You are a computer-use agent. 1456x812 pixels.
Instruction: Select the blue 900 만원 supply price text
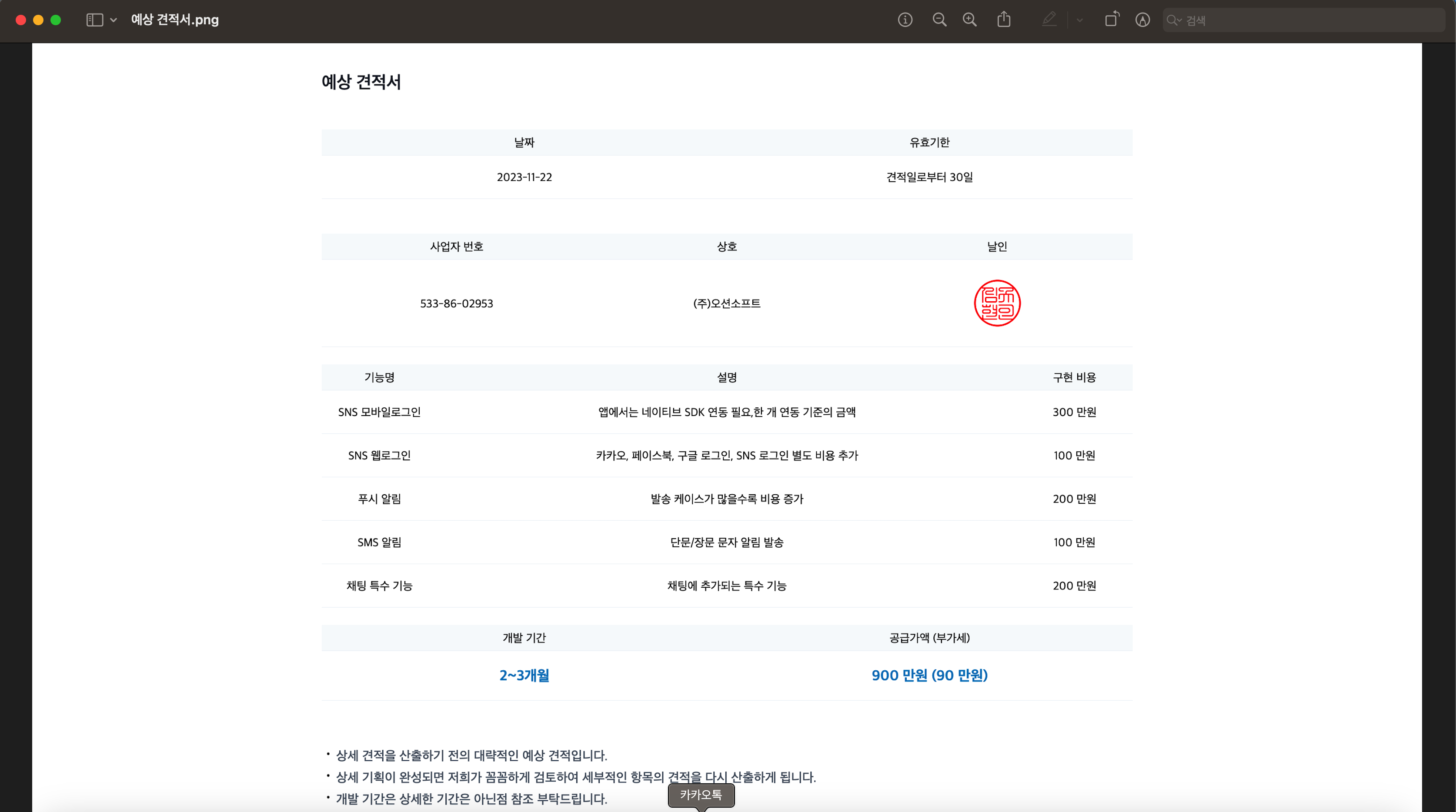(x=929, y=676)
